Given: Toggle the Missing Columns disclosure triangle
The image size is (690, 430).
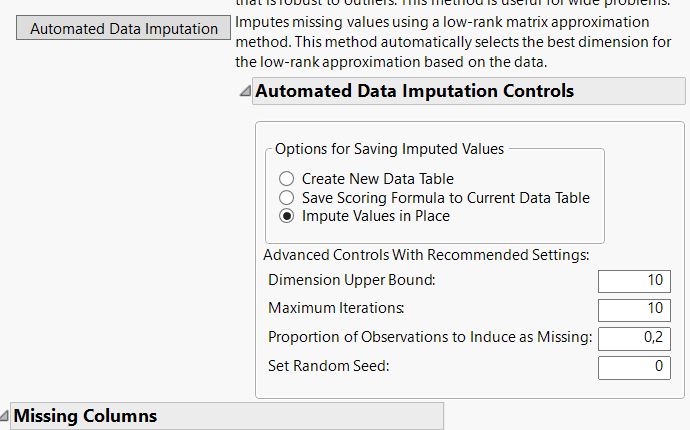Looking at the screenshot, I should (x=5, y=416).
